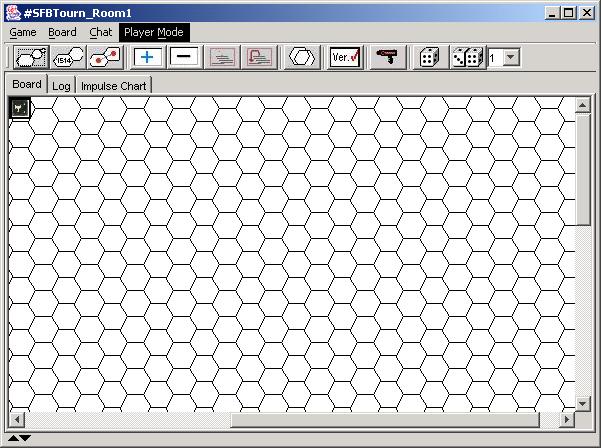Switch to the Log tab
This screenshot has width=601, height=448.
tap(61, 86)
